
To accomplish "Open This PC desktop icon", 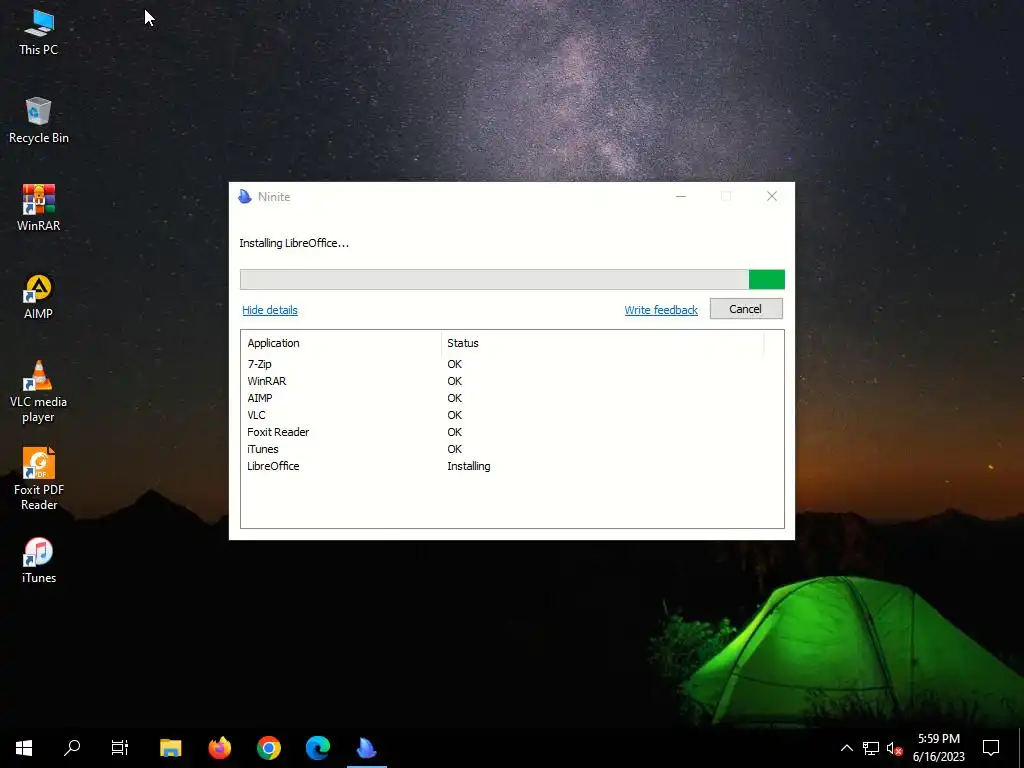I will coord(39,32).
